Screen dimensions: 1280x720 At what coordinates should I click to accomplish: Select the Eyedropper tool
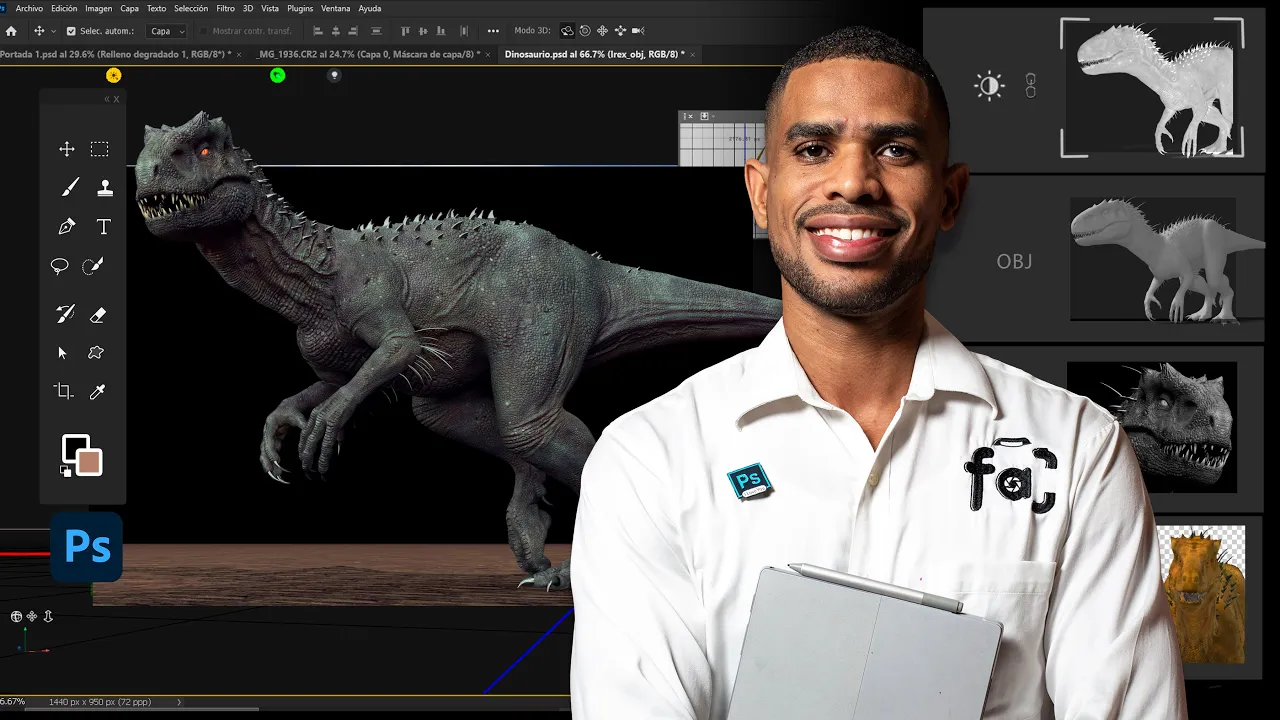click(98, 392)
